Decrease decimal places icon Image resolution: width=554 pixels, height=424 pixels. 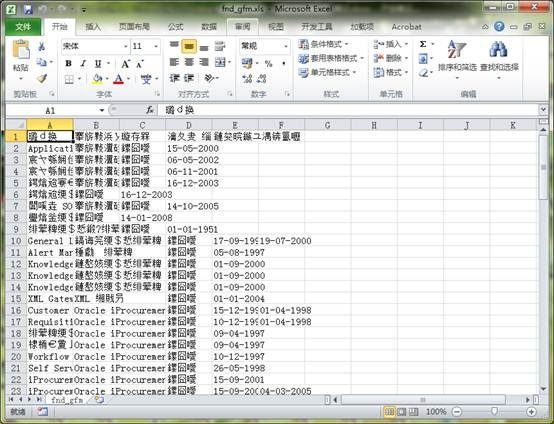point(261,79)
